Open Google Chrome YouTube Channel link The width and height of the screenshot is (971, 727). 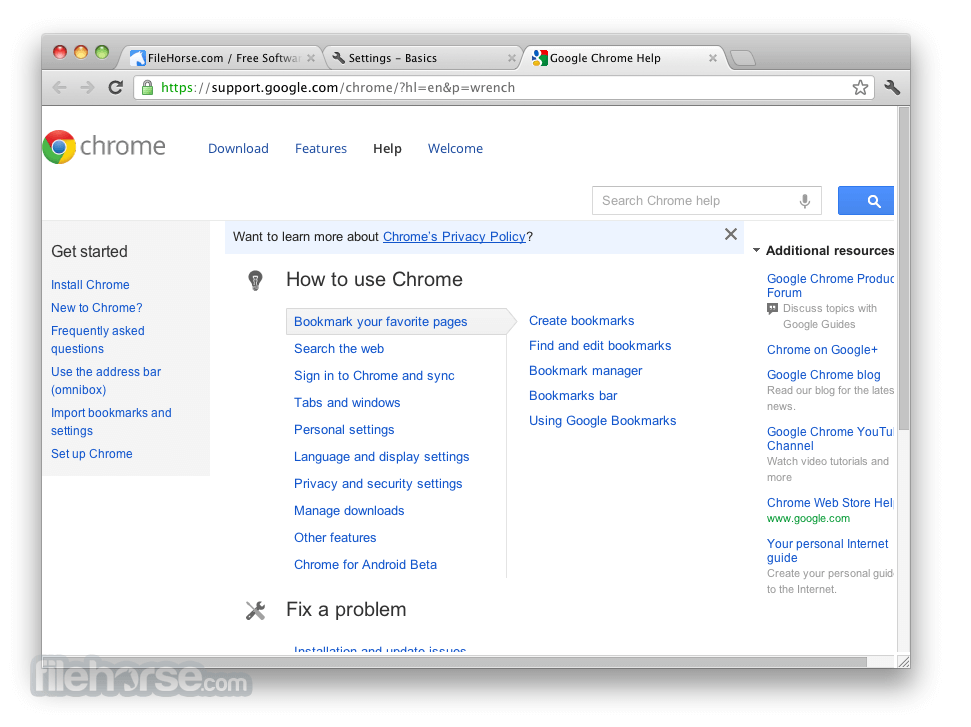830,438
